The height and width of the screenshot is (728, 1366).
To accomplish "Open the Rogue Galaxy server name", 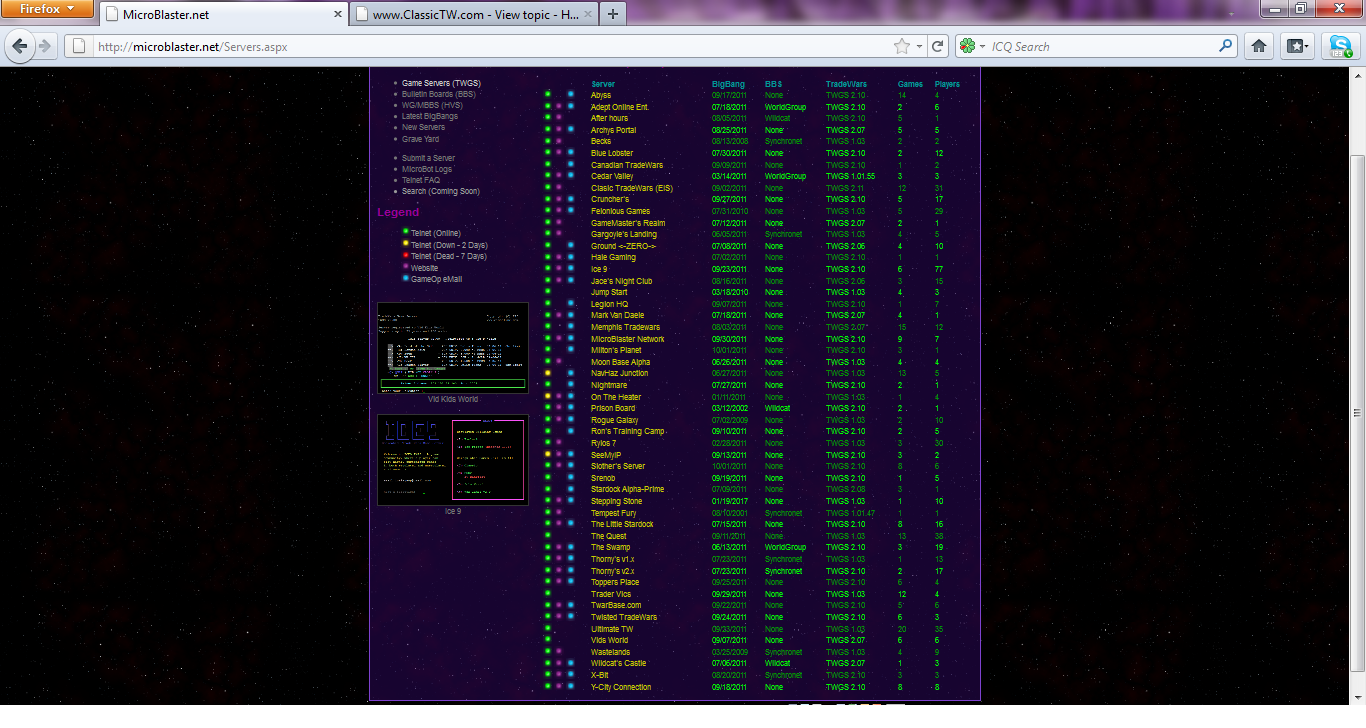I will pyautogui.click(x=614, y=420).
